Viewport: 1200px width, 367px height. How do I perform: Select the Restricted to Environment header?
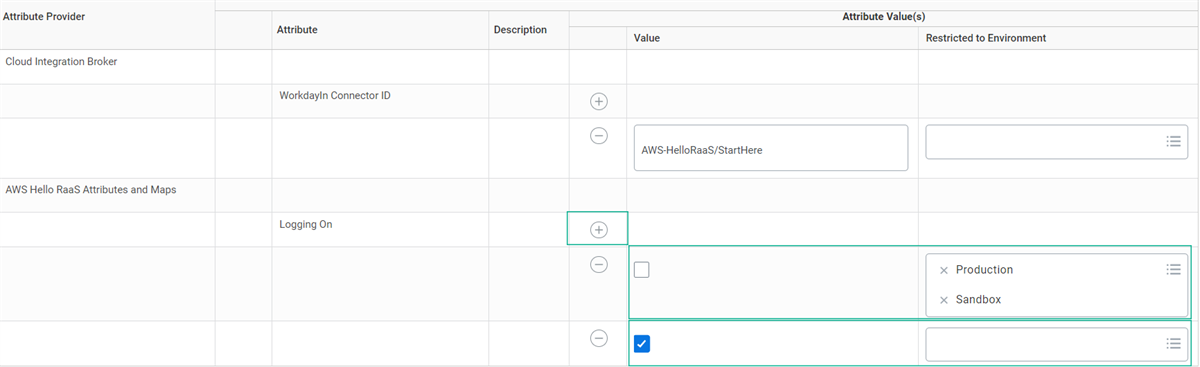(x=986, y=38)
